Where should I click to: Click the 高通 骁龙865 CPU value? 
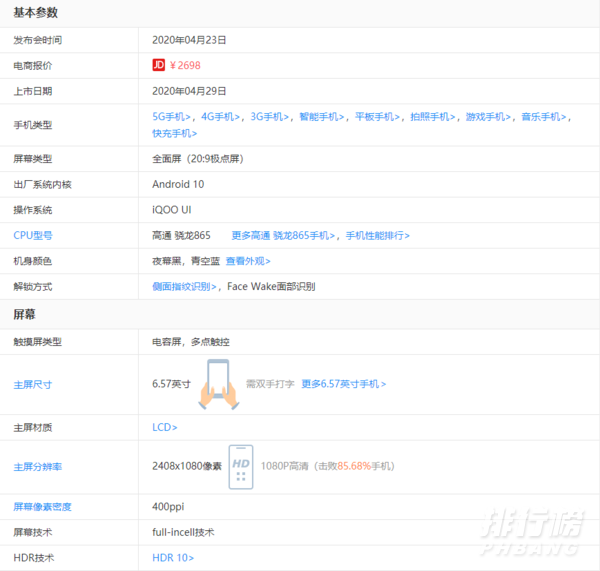tap(181, 235)
